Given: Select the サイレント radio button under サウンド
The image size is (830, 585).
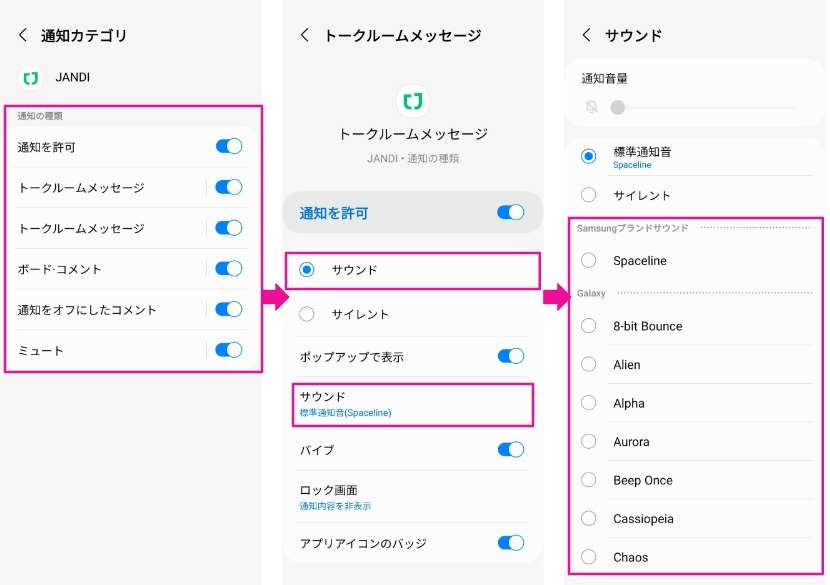Looking at the screenshot, I should click(x=307, y=314).
